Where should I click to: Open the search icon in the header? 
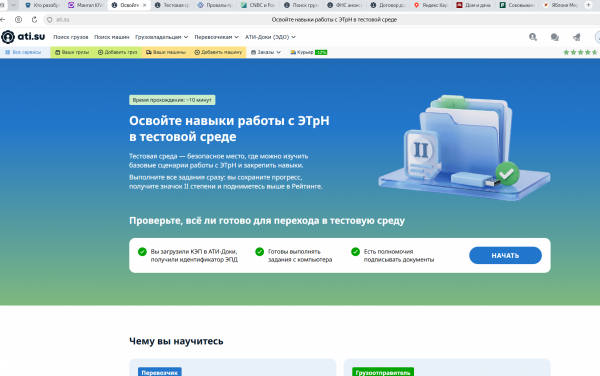point(533,37)
